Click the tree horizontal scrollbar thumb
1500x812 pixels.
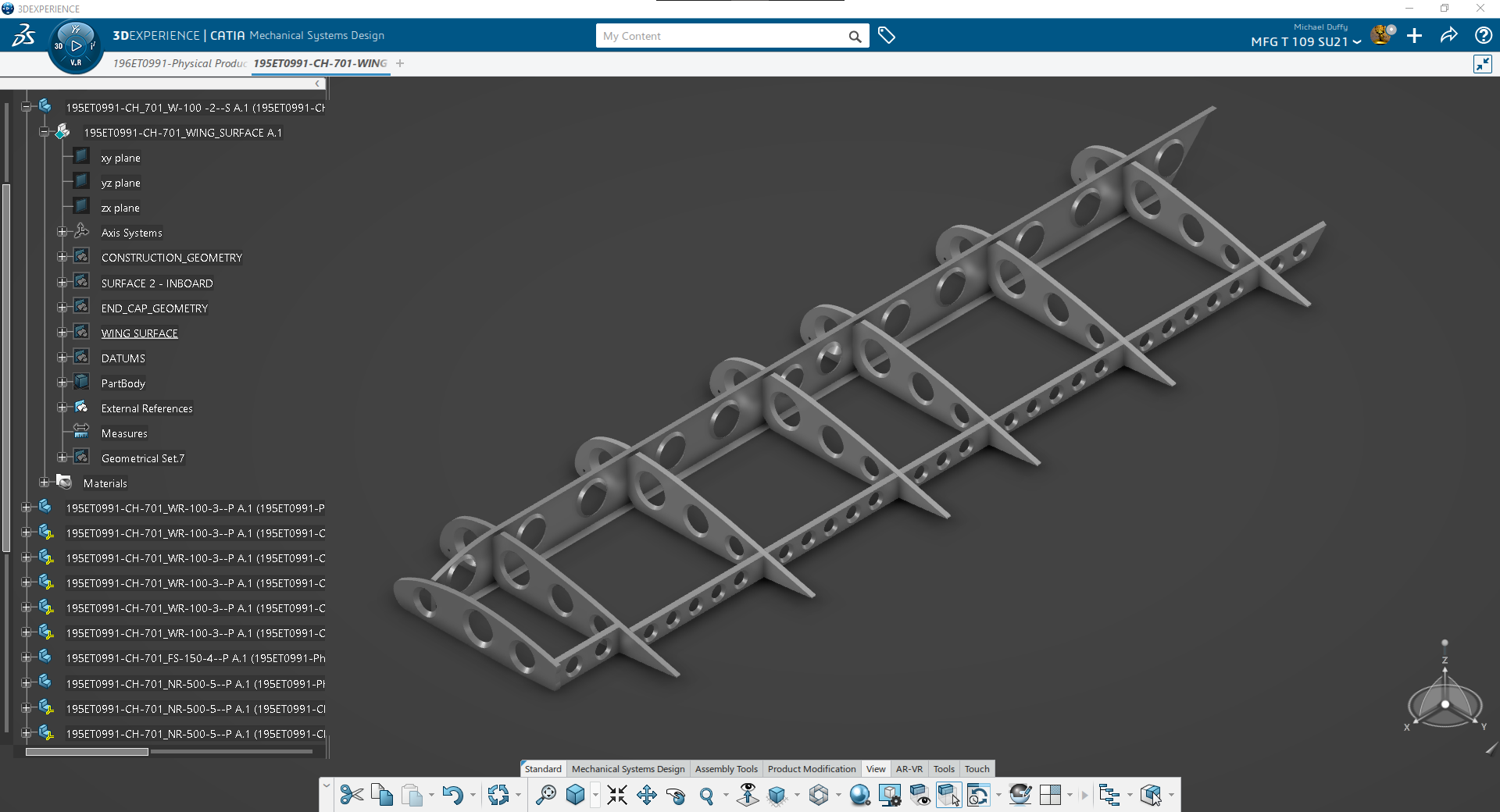point(87,752)
